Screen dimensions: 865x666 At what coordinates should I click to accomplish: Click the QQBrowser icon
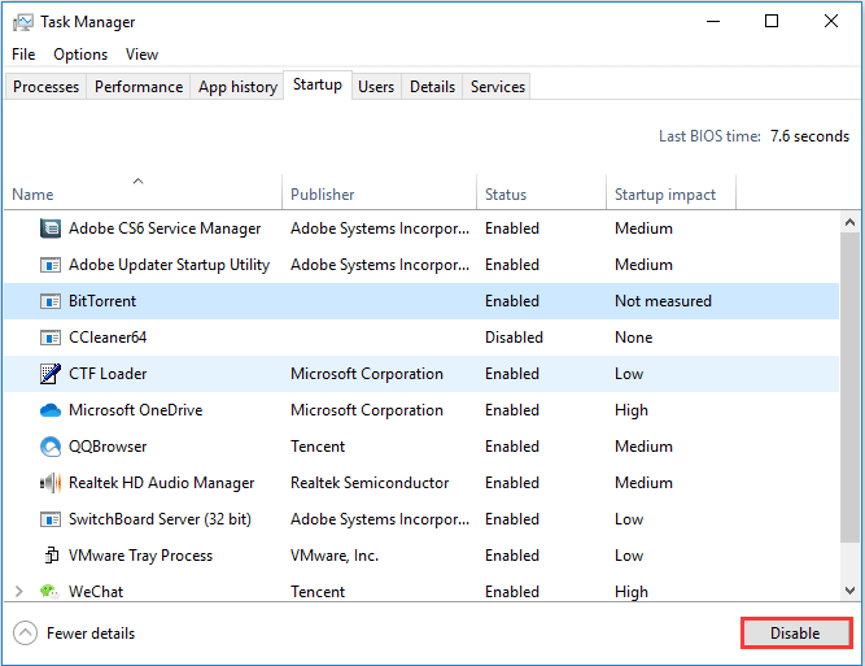coord(50,446)
